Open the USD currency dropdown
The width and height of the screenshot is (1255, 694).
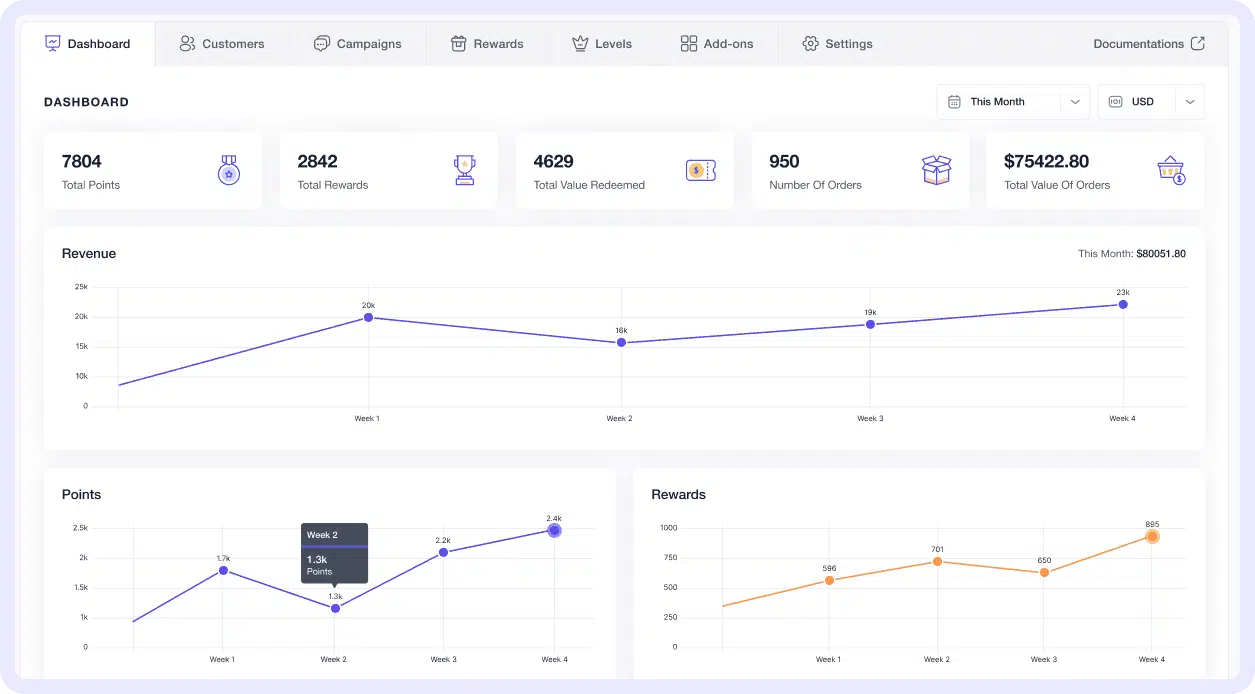1190,102
